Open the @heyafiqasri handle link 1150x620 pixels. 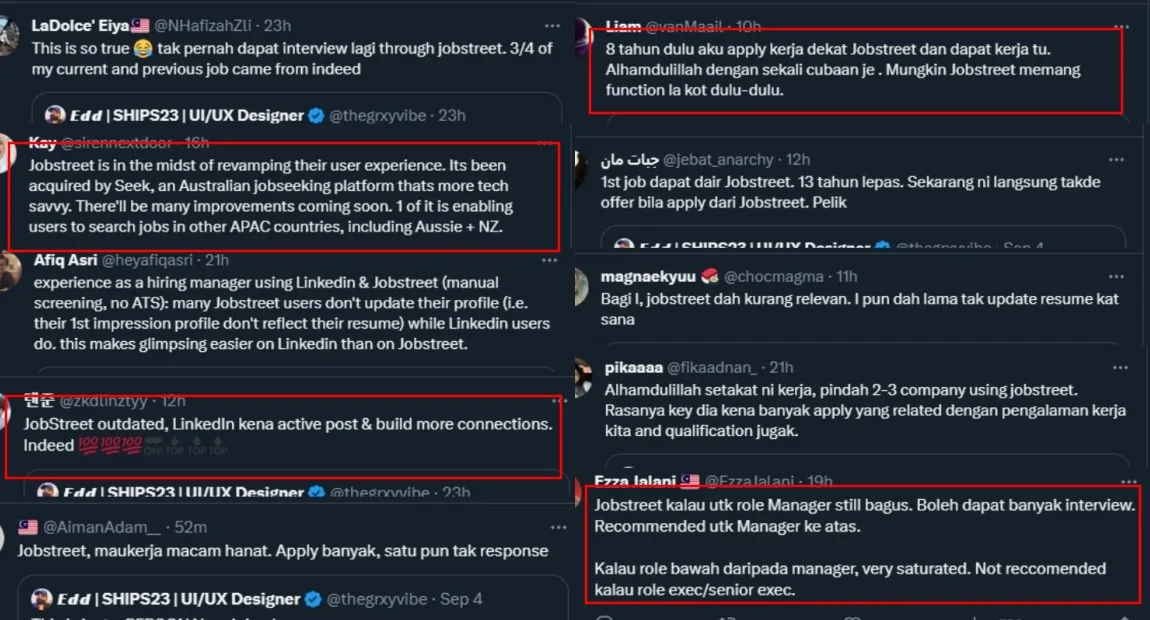(147, 260)
